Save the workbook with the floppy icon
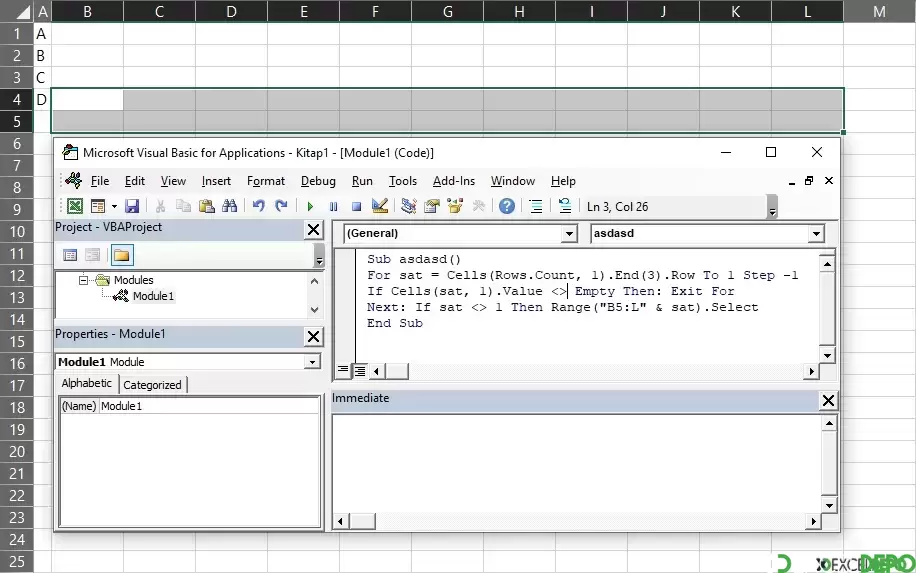Image resolution: width=916 pixels, height=573 pixels. (x=132, y=206)
